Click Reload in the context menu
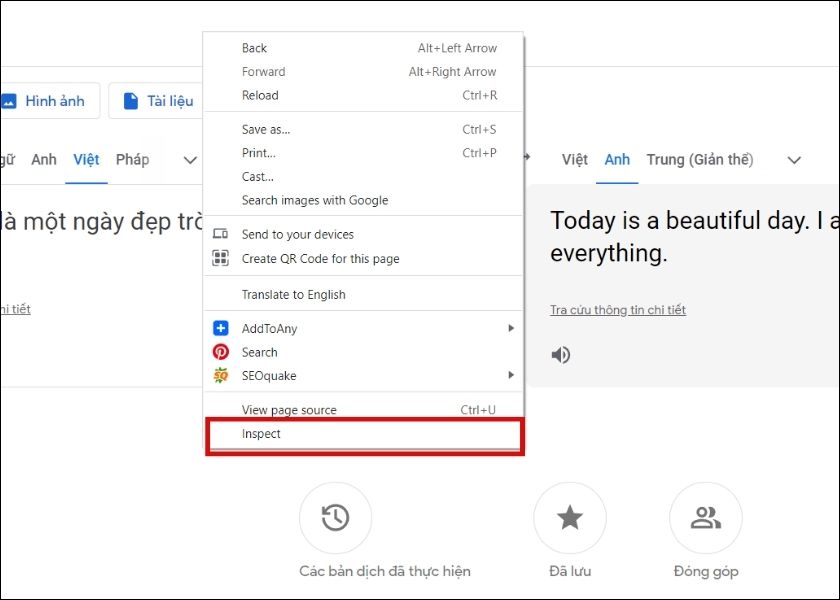The height and width of the screenshot is (600, 840). [x=260, y=95]
